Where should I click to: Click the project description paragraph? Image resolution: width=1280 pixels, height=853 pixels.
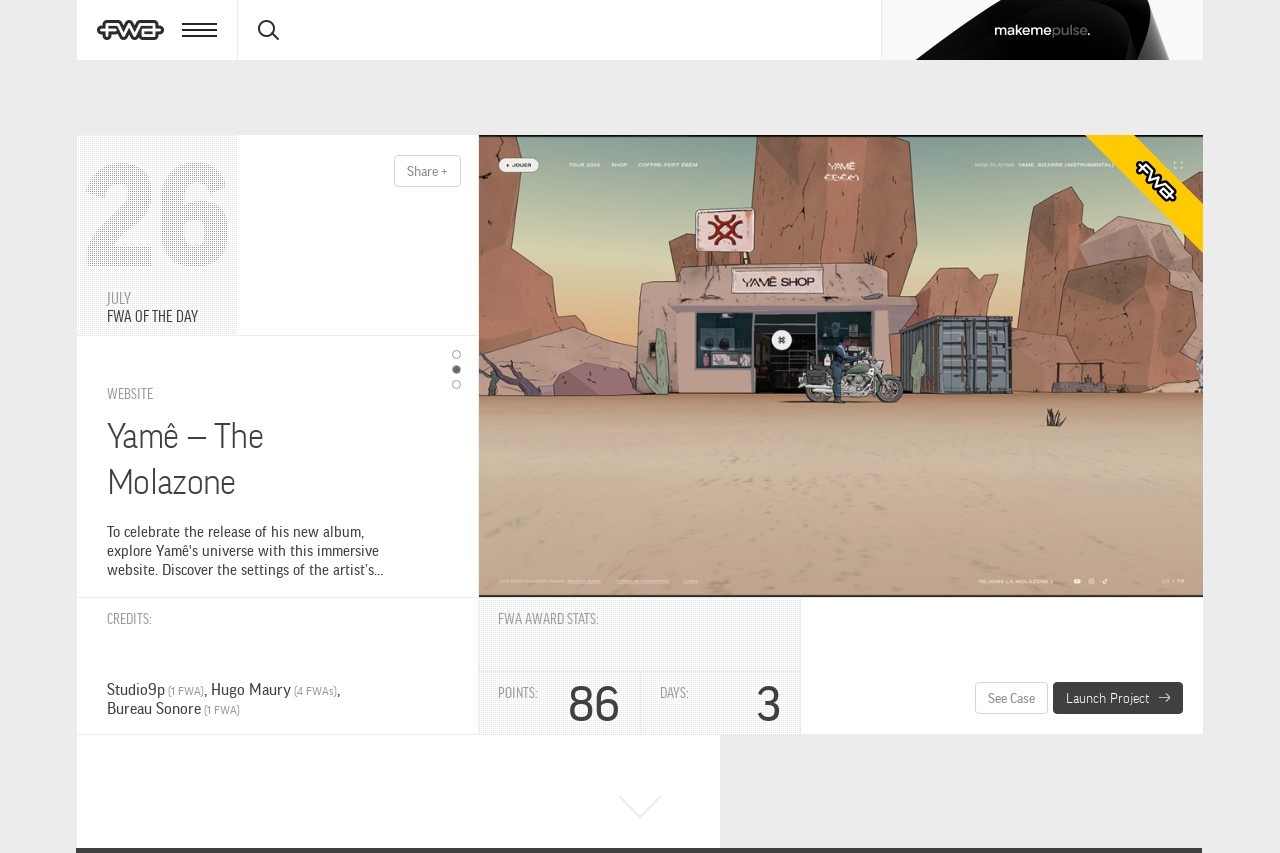pyautogui.click(x=245, y=551)
